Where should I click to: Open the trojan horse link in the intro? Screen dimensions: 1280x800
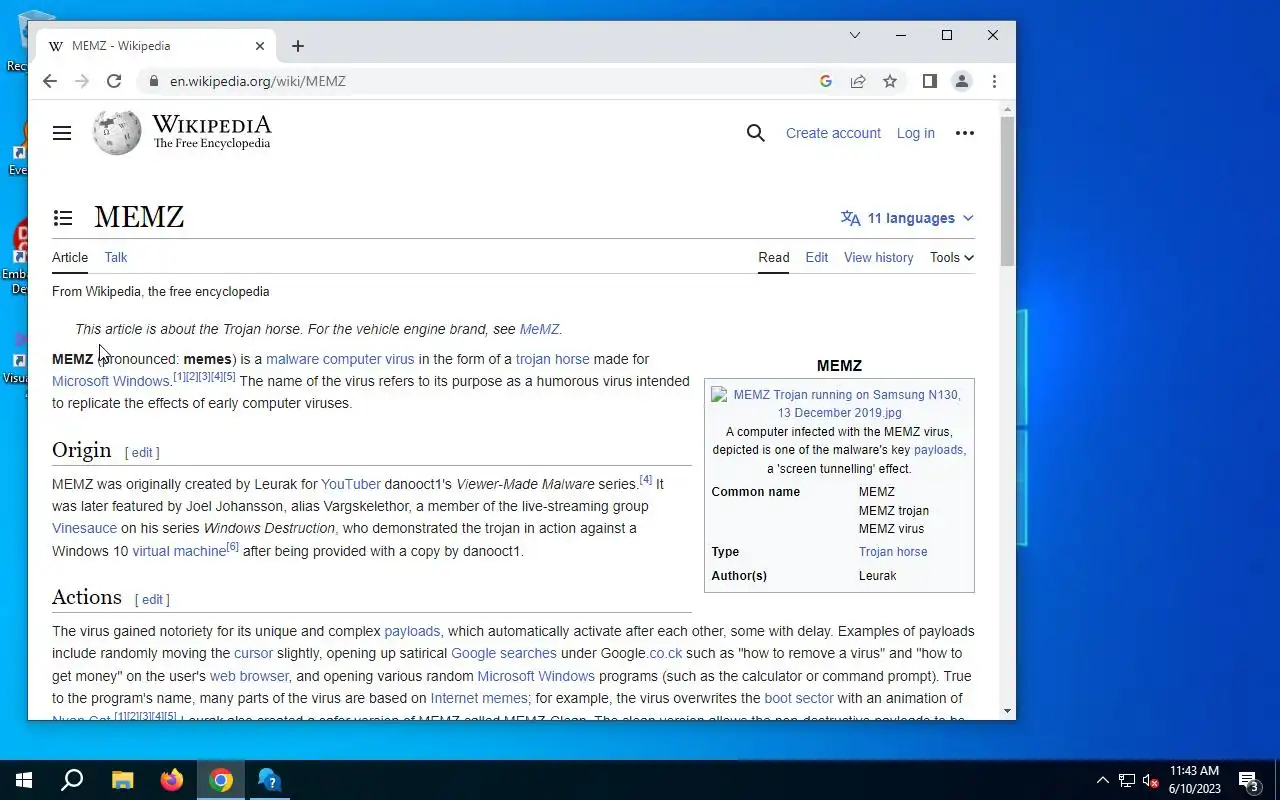tap(552, 359)
